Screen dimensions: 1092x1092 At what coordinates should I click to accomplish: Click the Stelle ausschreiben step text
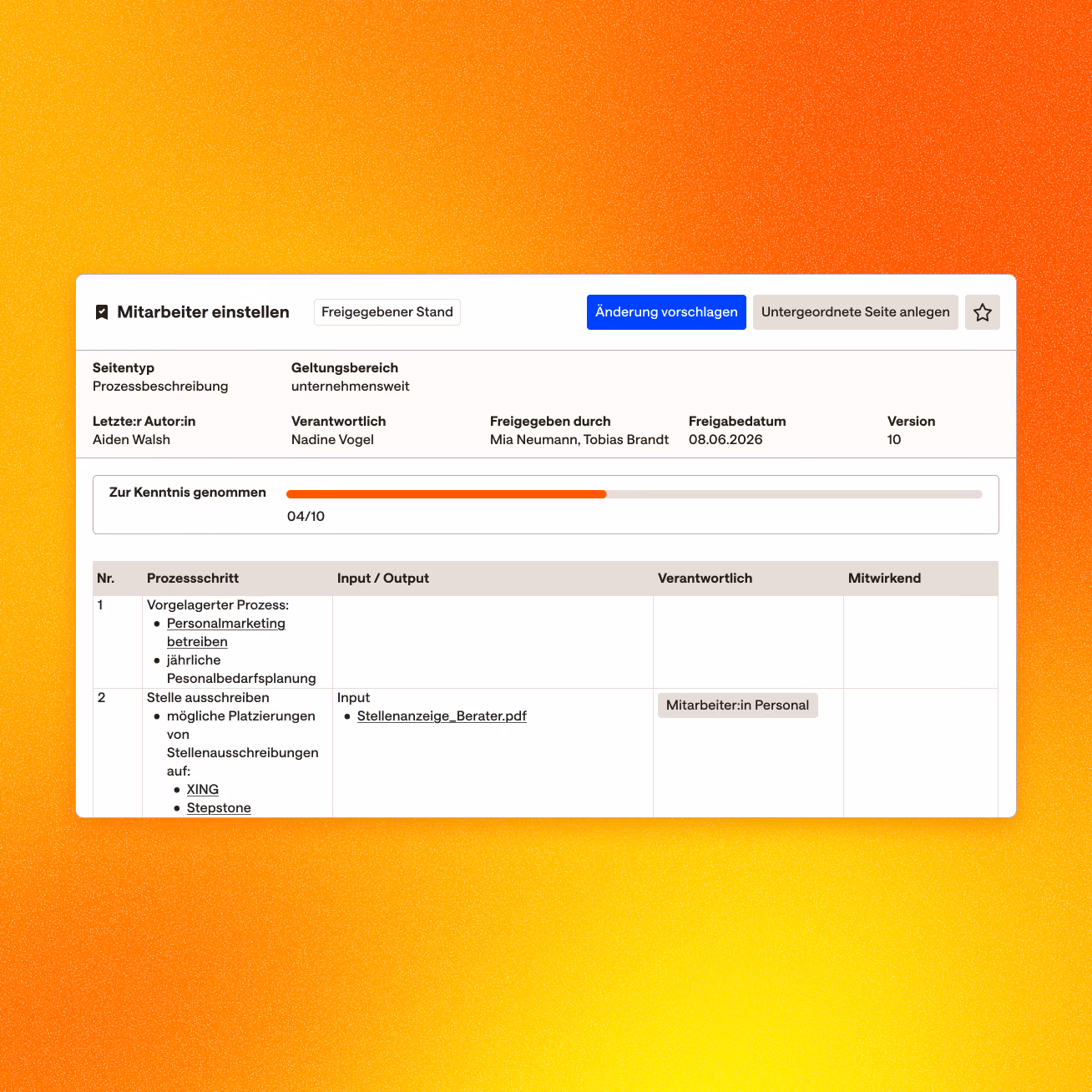tap(208, 698)
